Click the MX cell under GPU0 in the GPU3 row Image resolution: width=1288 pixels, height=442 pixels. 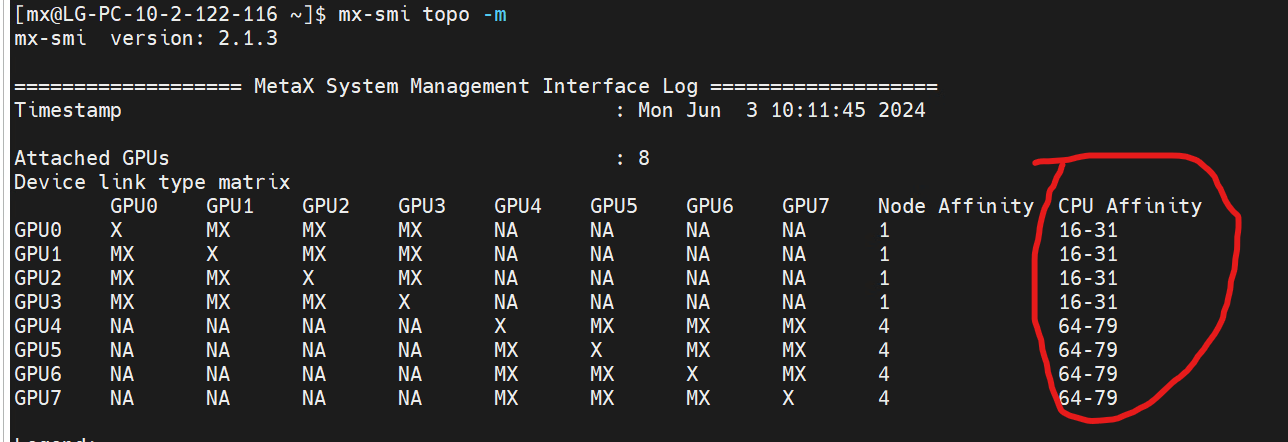coord(122,302)
